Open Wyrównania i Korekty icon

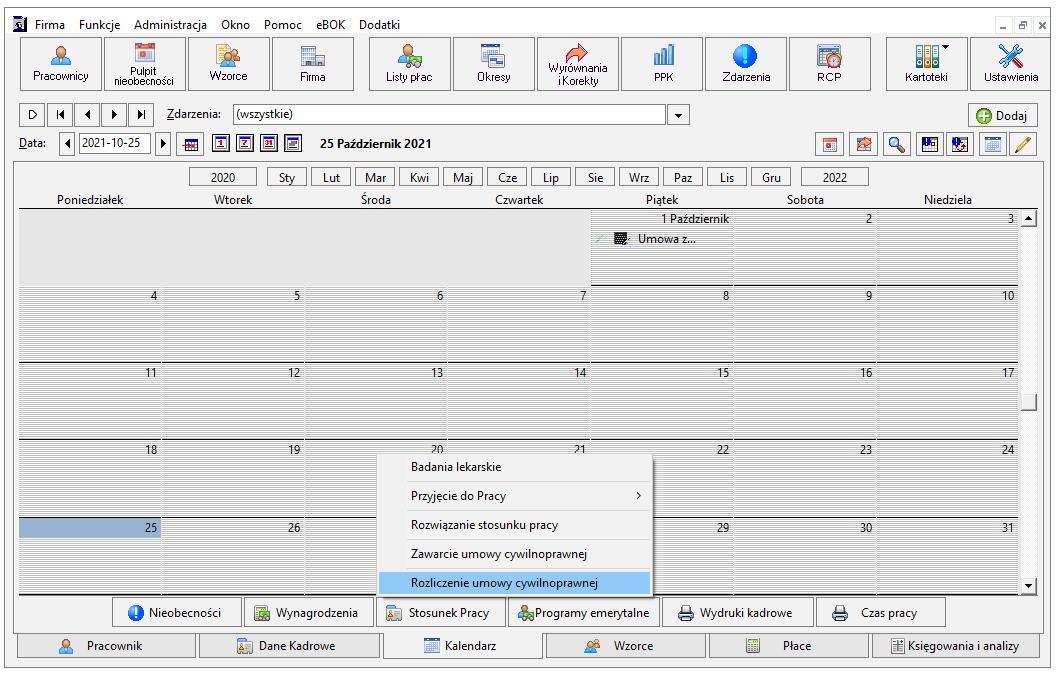(578, 64)
